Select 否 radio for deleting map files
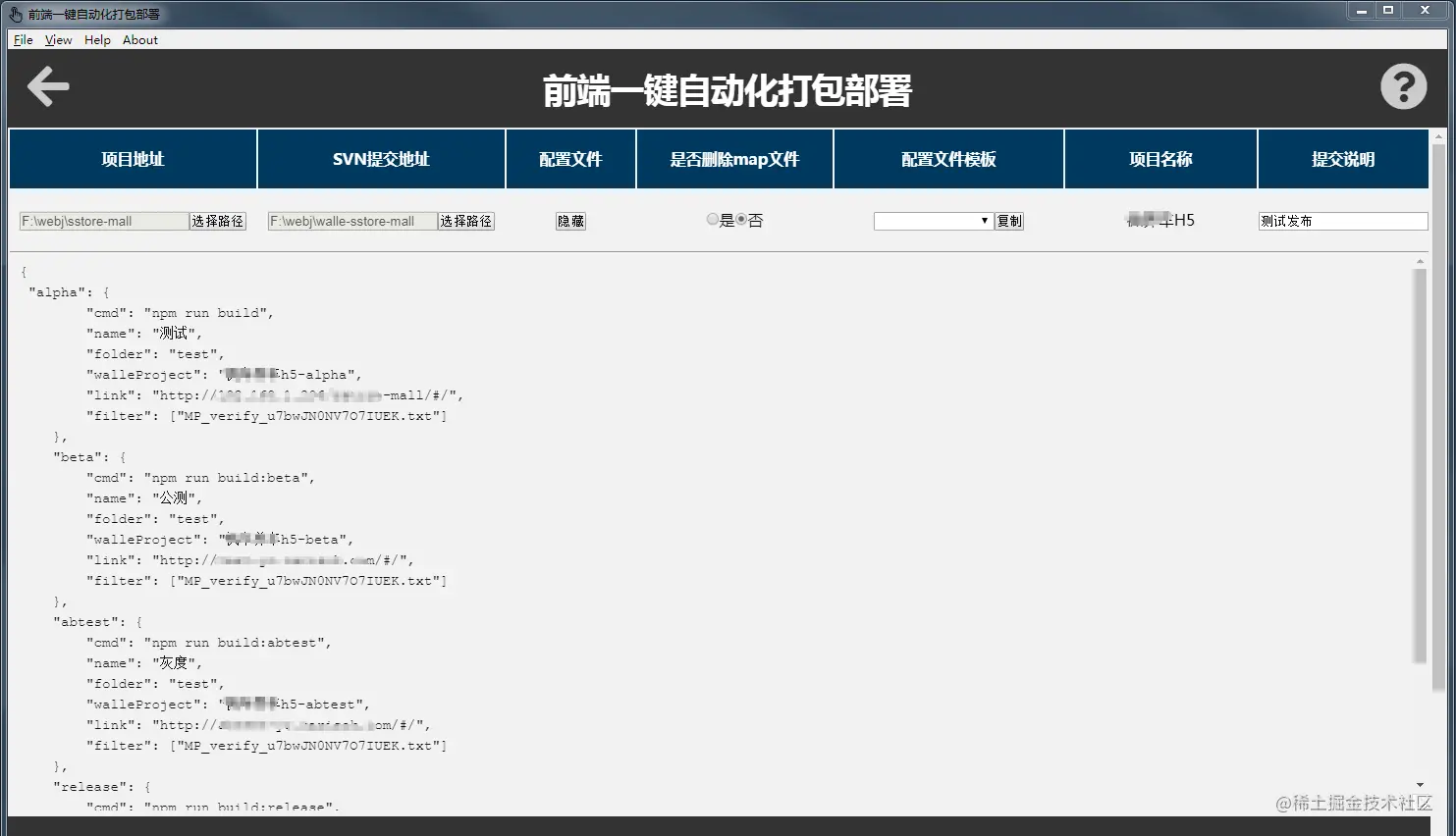The height and width of the screenshot is (836, 1456). tap(742, 220)
